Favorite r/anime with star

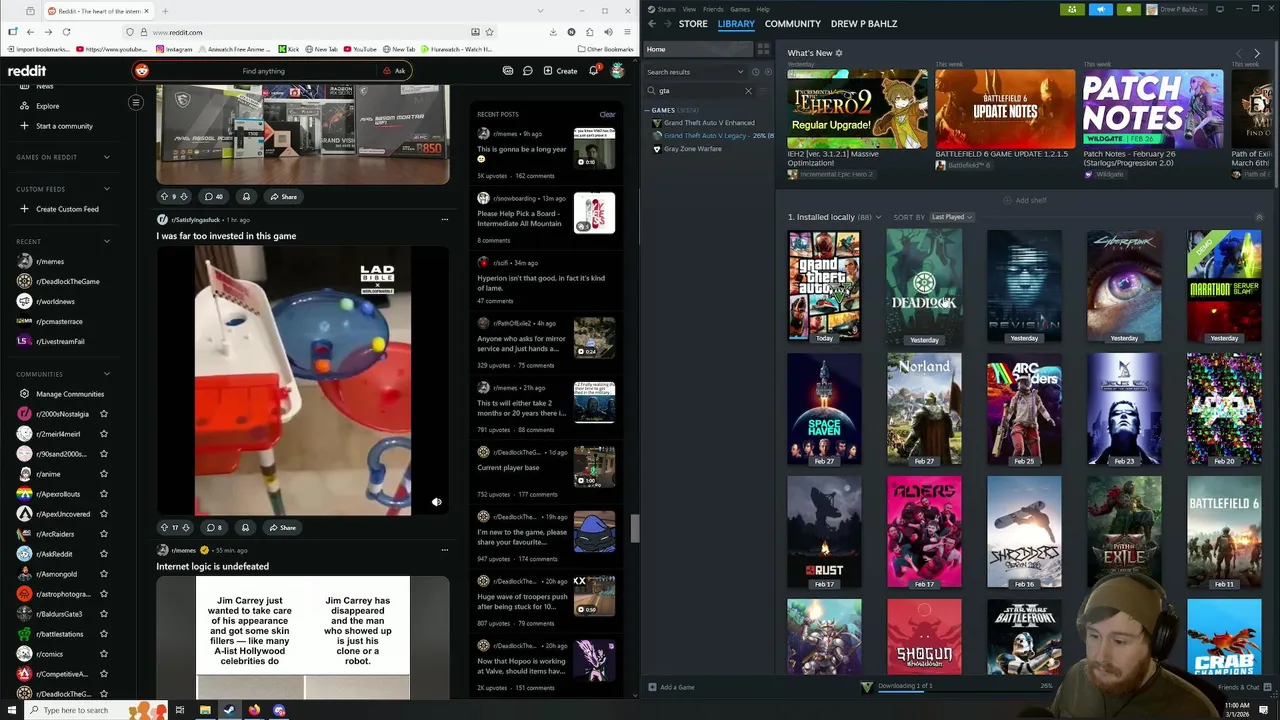(x=103, y=474)
